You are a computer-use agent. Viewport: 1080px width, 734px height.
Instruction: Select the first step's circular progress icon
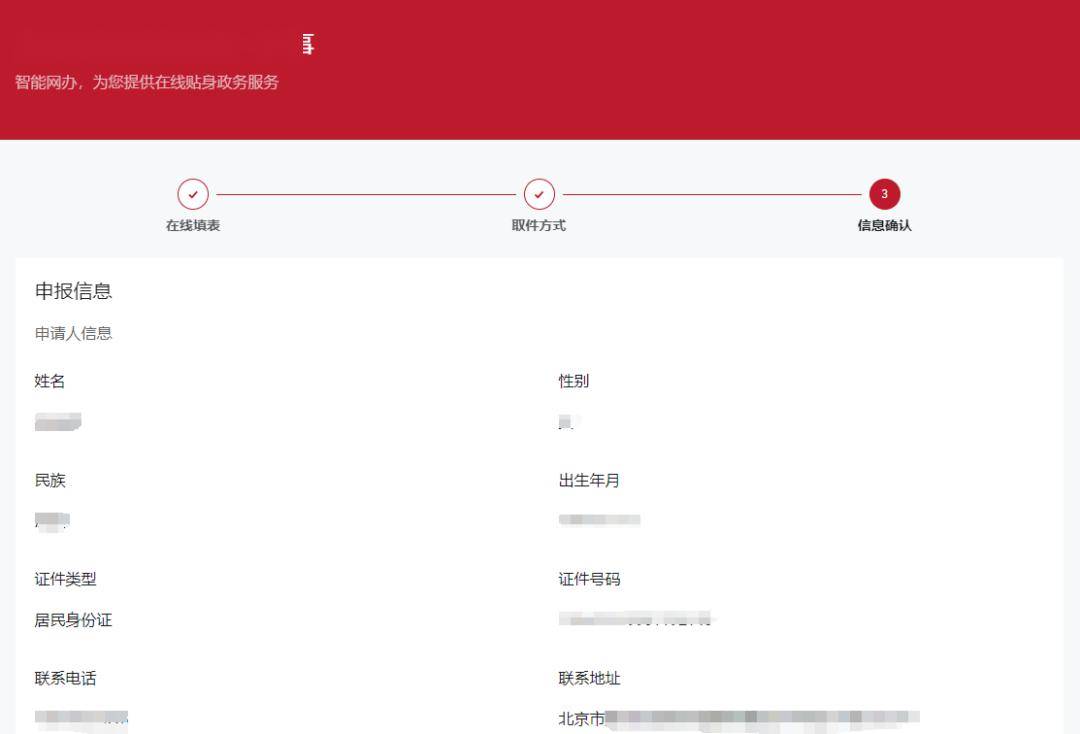pyautogui.click(x=193, y=195)
